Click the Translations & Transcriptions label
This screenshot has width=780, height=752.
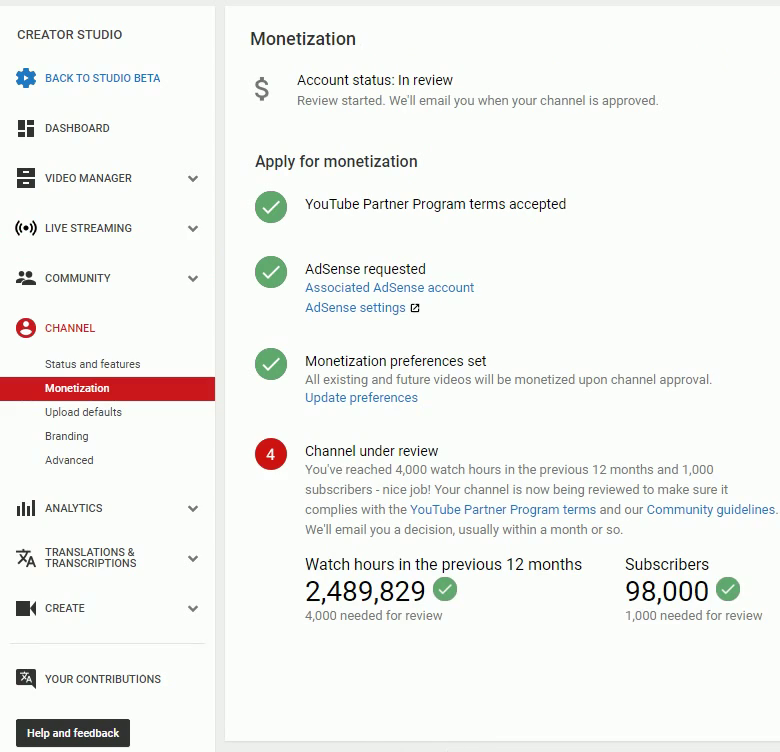pyautogui.click(x=91, y=558)
